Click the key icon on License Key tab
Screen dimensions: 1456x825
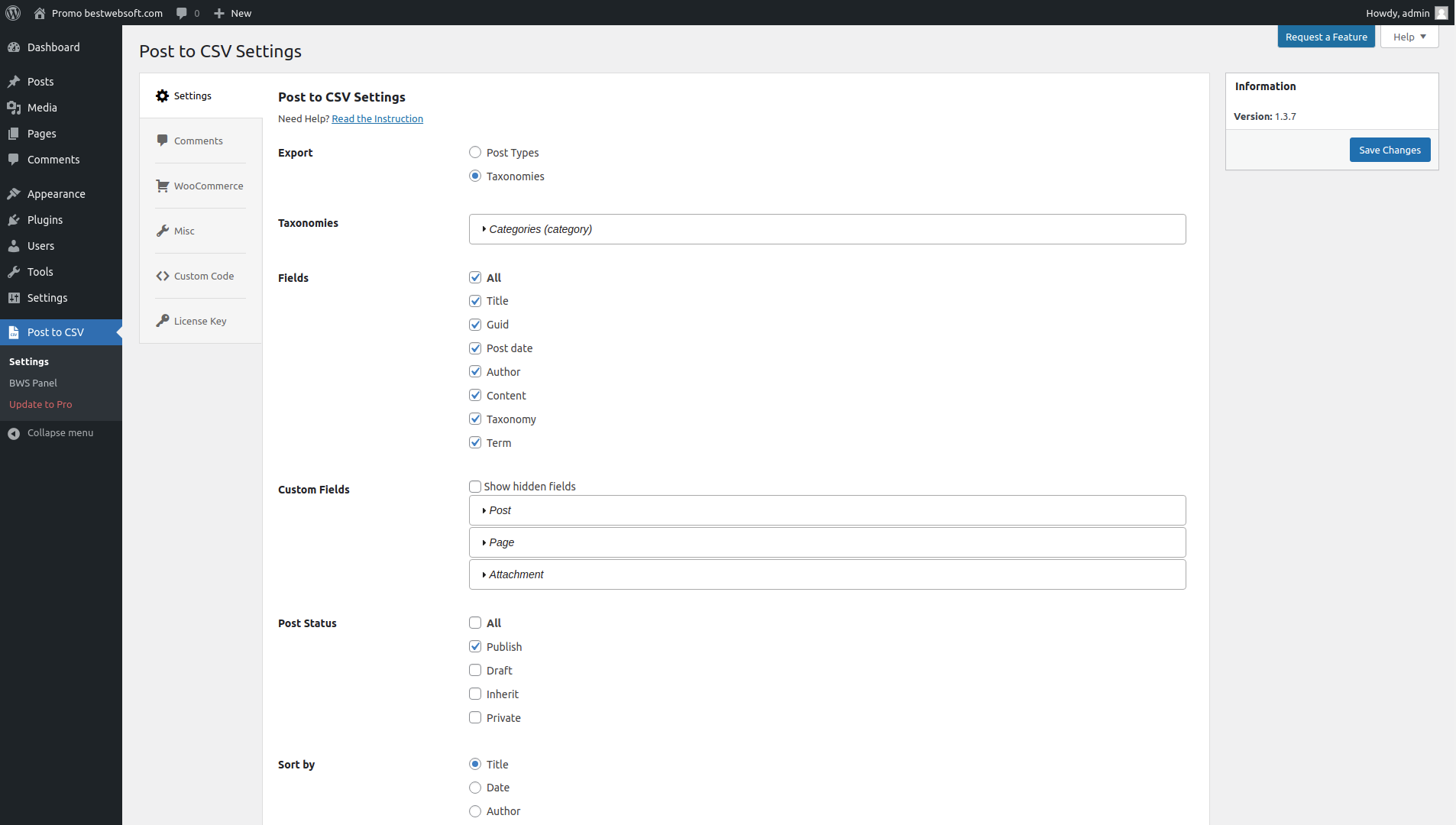(162, 321)
